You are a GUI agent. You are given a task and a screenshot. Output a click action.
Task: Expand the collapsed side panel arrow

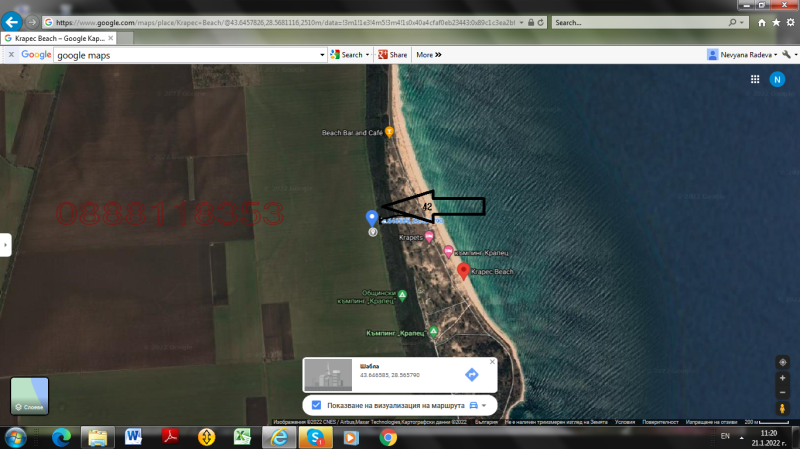[x=5, y=243]
